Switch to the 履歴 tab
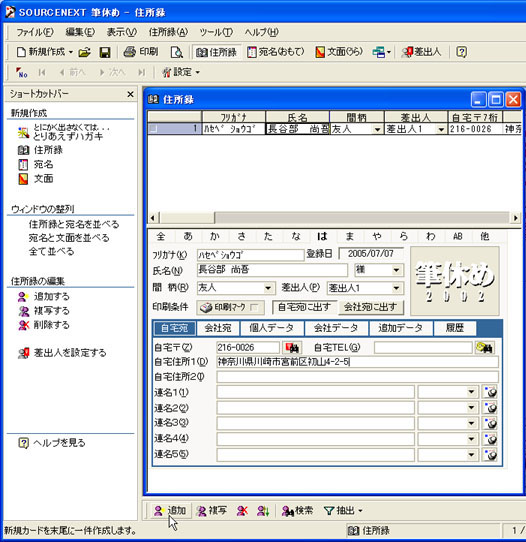Viewport: 526px width, 542px height. click(x=454, y=328)
